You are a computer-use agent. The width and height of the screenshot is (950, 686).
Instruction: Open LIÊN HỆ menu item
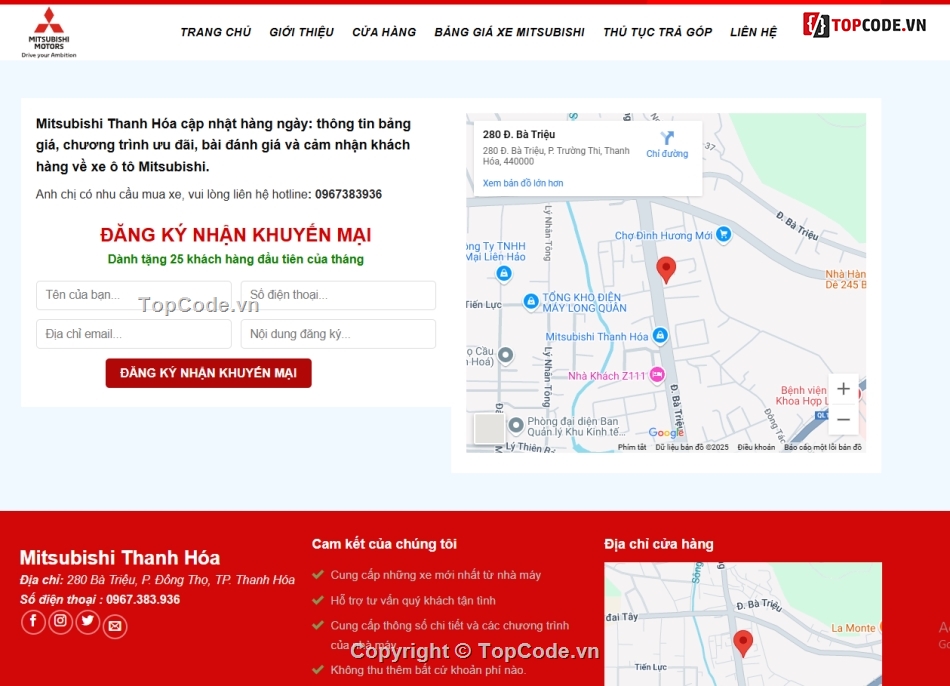(x=753, y=32)
